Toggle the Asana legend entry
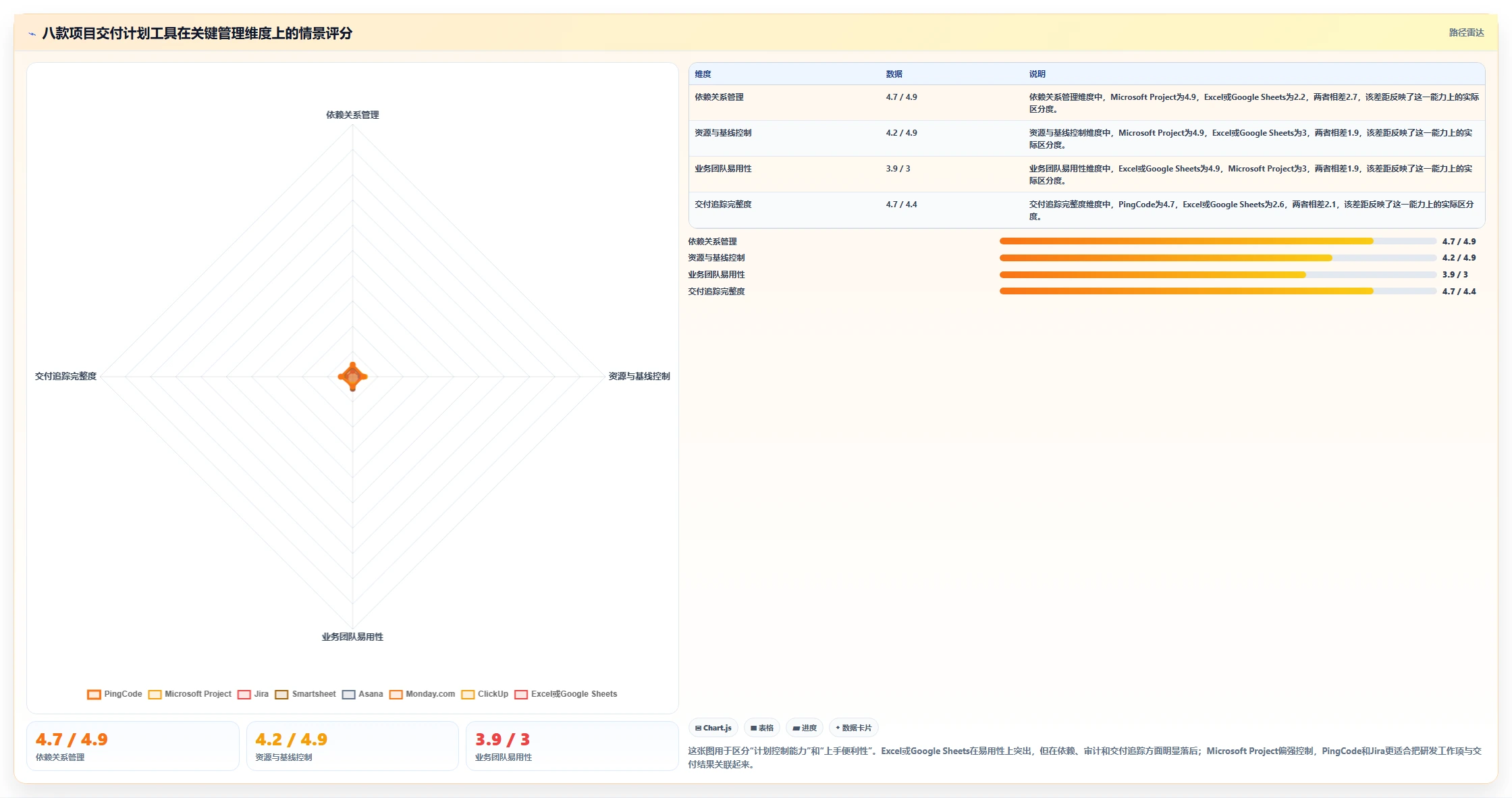 click(362, 694)
